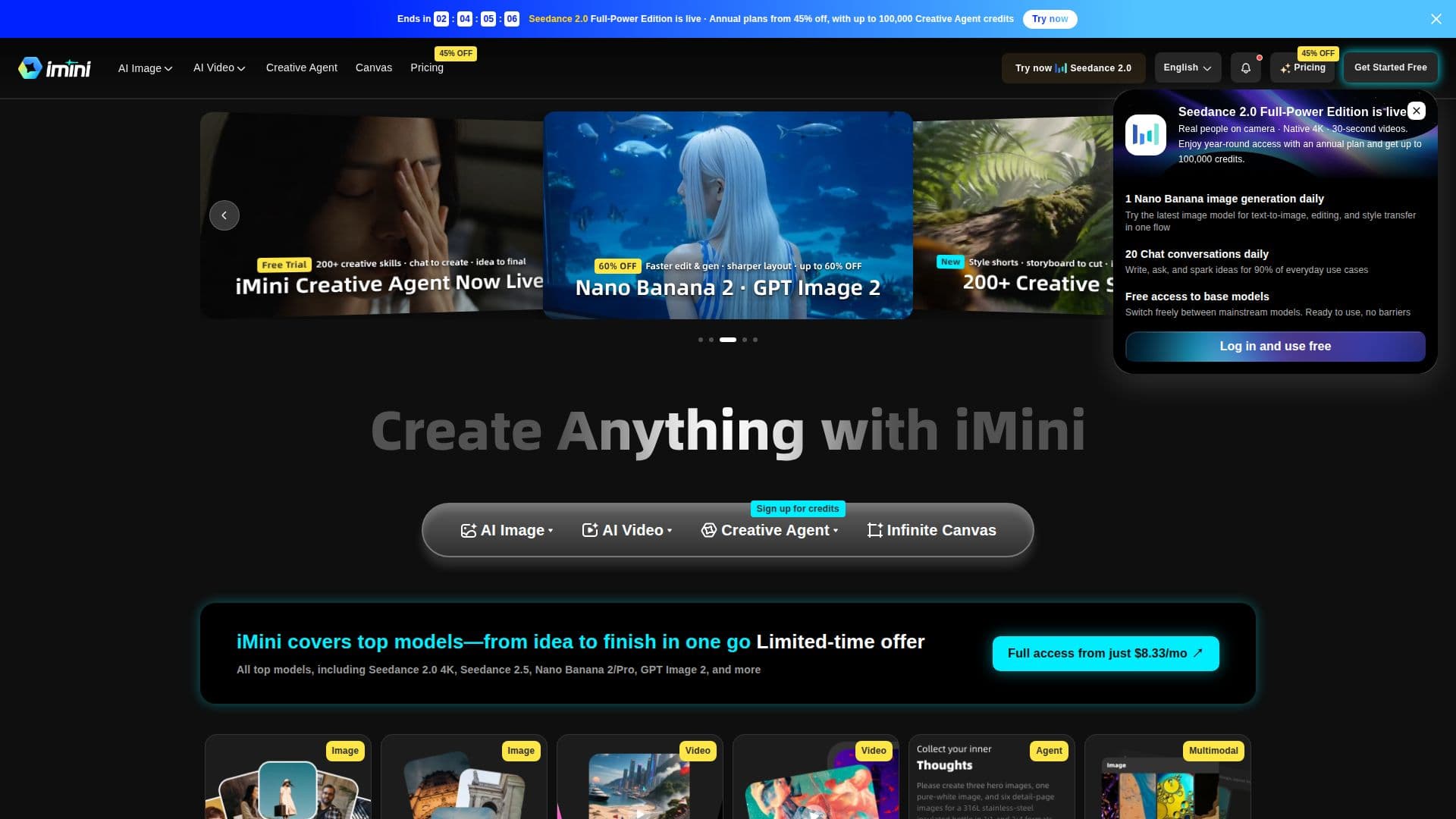The image size is (1456, 819).
Task: Open Infinite Canvas tool
Action: pyautogui.click(x=931, y=530)
